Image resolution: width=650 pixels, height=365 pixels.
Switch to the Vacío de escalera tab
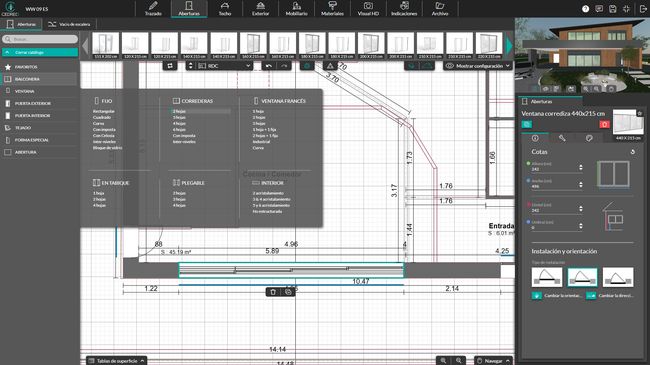pyautogui.click(x=69, y=24)
